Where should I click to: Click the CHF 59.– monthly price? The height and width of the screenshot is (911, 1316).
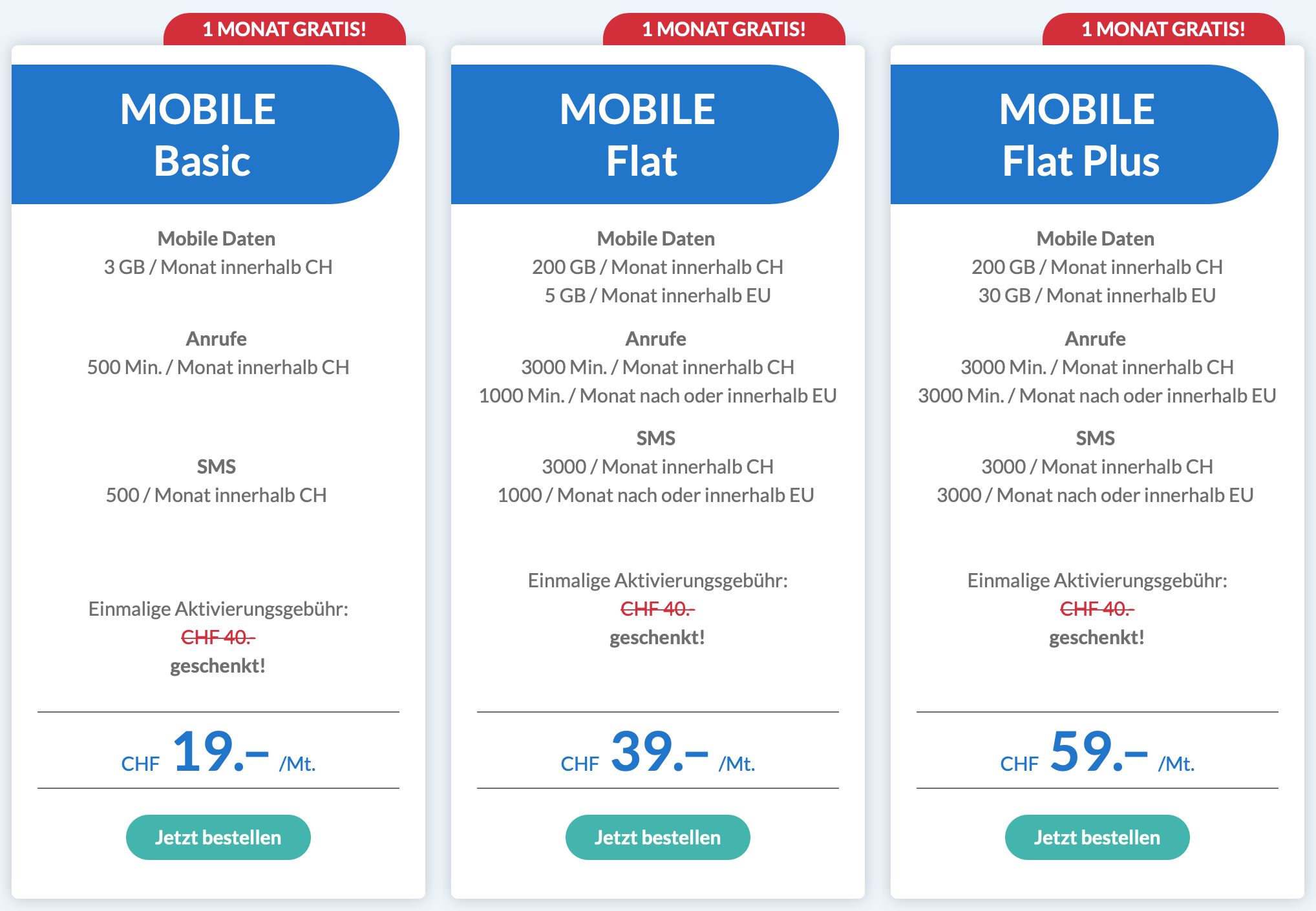[1098, 751]
